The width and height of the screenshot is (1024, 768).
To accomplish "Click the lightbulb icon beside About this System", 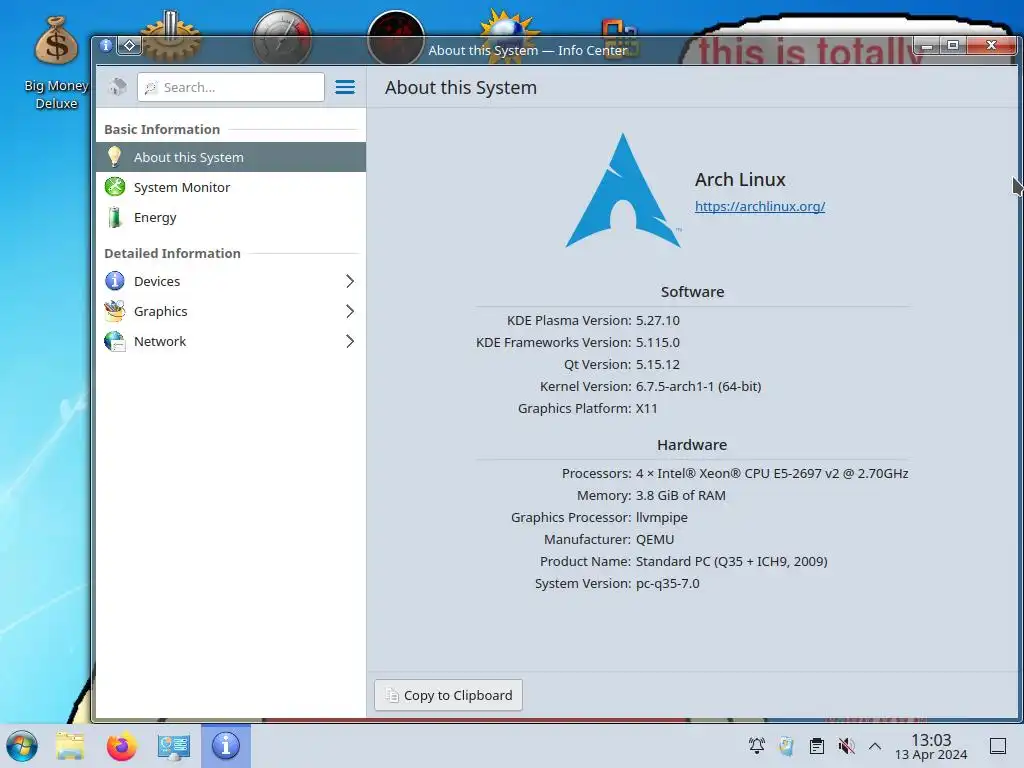I will click(x=114, y=157).
